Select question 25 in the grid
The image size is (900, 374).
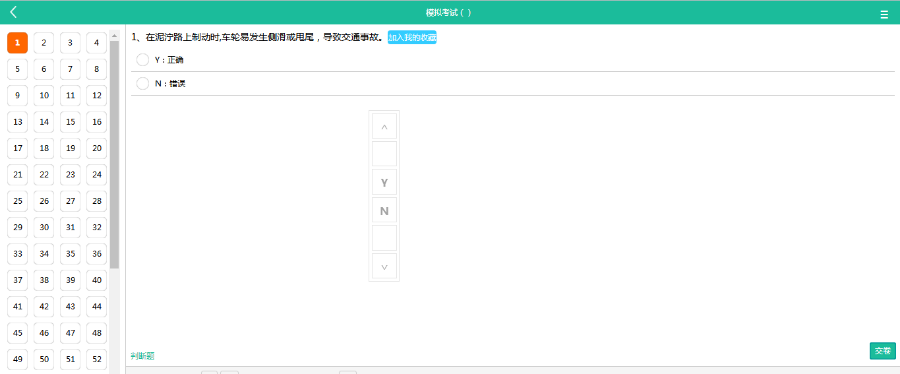point(17,201)
